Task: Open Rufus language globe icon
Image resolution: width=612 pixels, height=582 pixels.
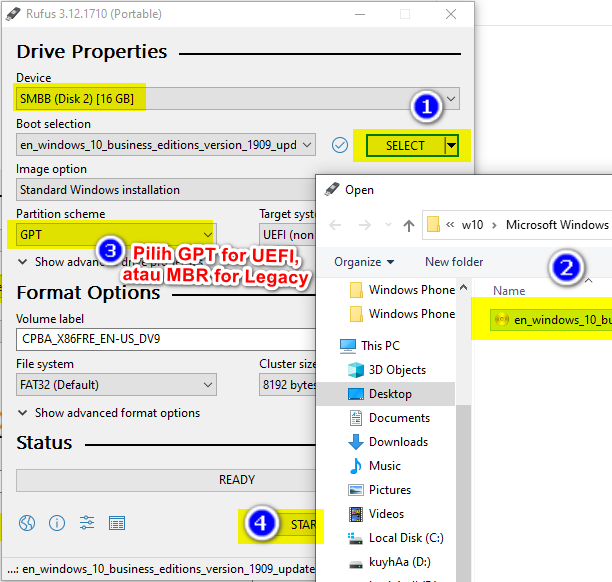Action: click(x=27, y=523)
